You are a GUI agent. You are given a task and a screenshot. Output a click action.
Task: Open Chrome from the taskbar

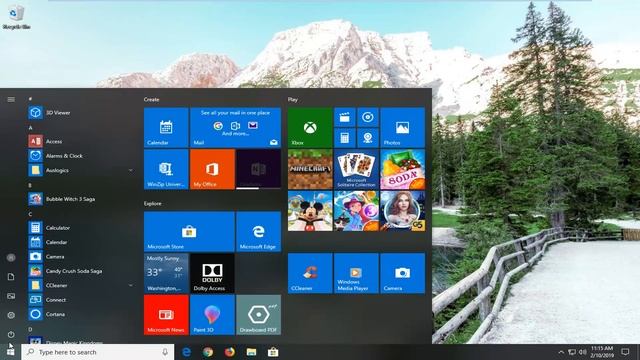pos(208,352)
